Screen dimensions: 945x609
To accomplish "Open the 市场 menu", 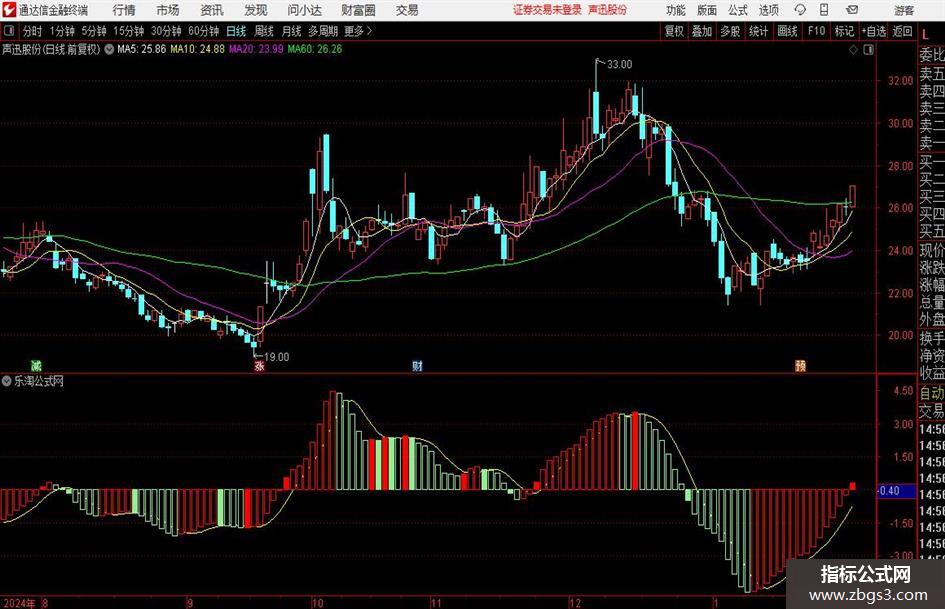I will (168, 10).
